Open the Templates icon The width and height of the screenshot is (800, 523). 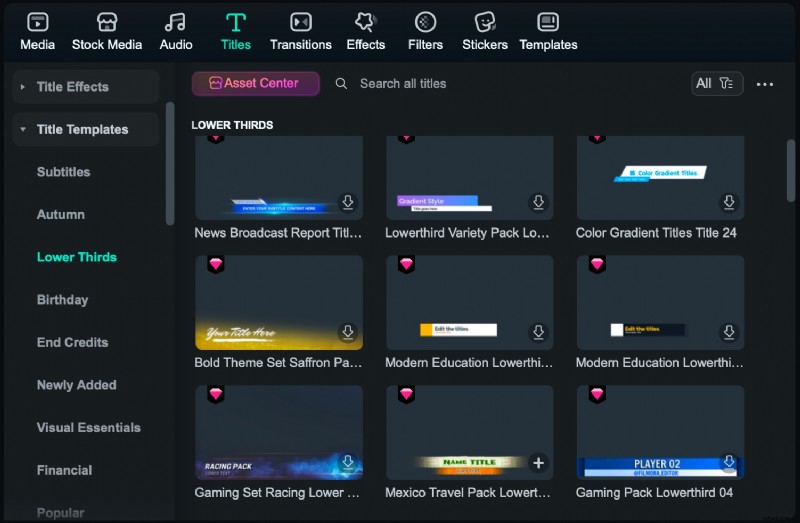[548, 22]
